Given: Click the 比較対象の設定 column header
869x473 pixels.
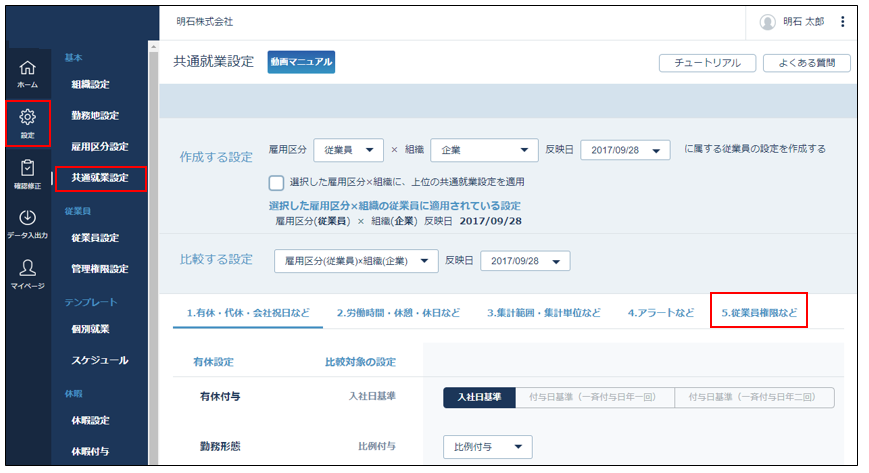Looking at the screenshot, I should [360, 362].
